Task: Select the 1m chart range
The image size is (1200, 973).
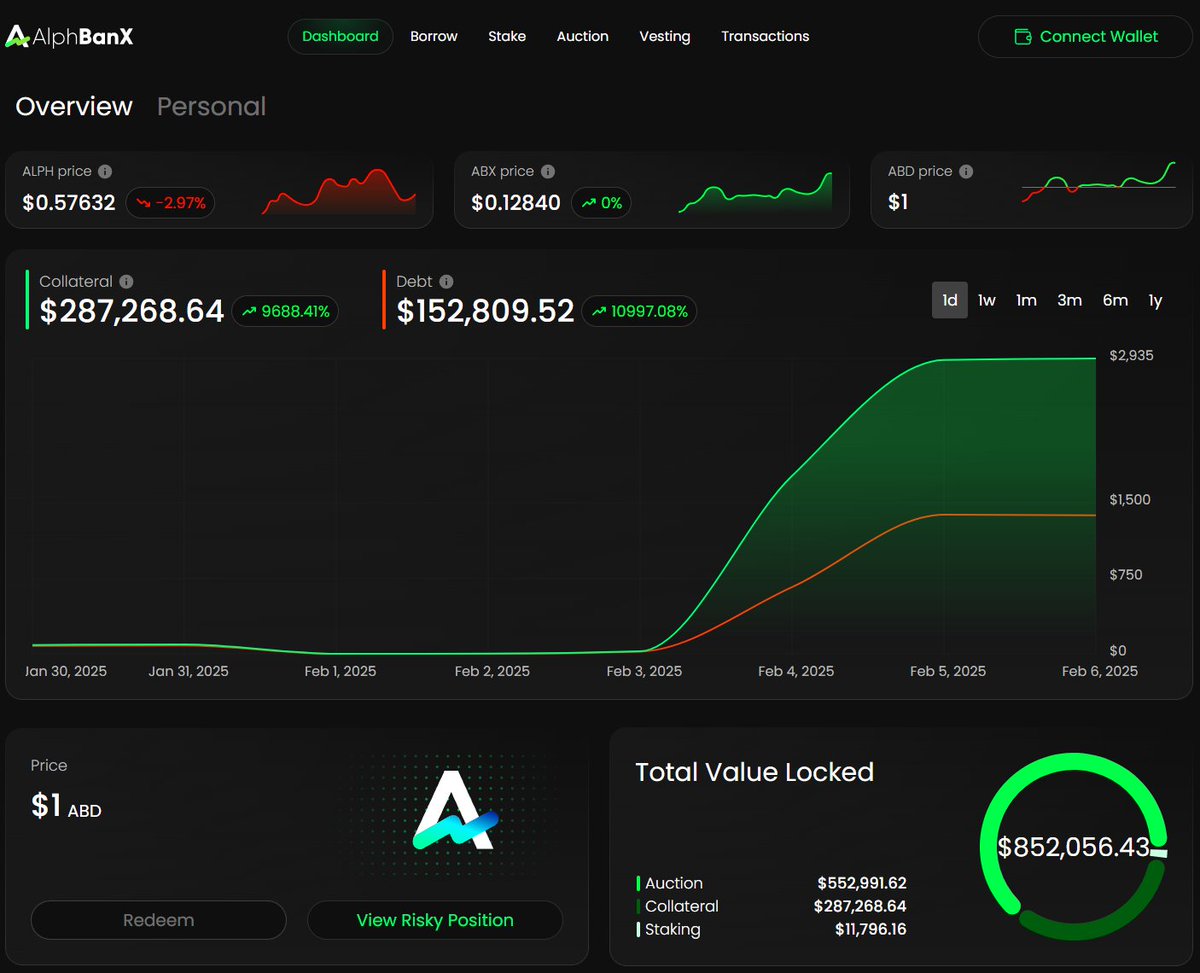Action: point(1026,300)
